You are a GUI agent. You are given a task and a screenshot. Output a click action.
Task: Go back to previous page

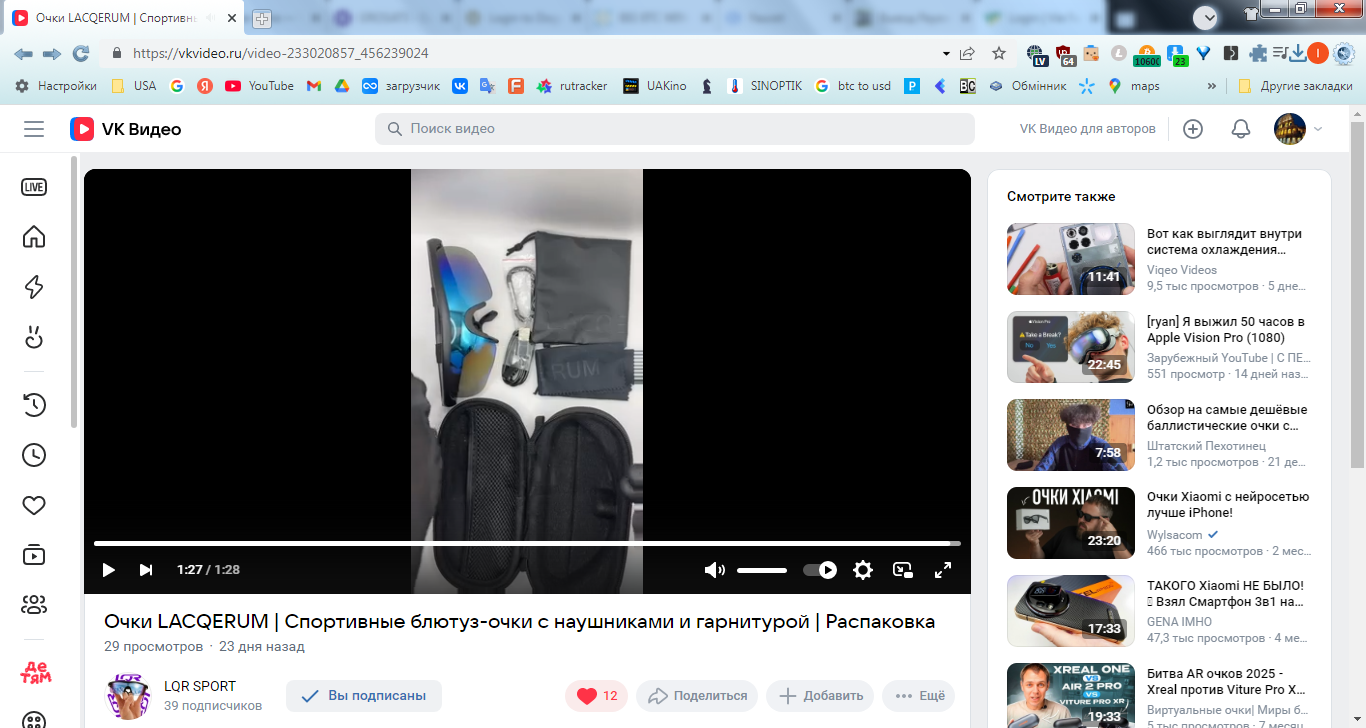pyautogui.click(x=23, y=53)
